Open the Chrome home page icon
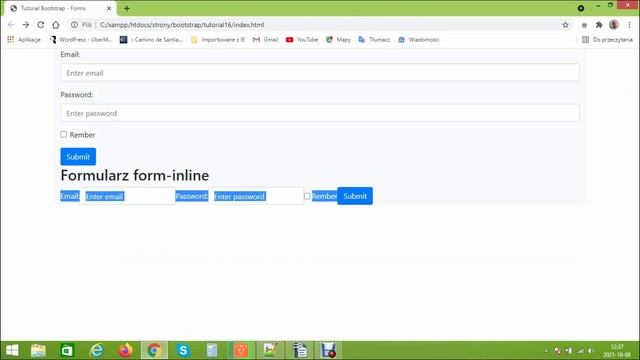Screen dimensions: 640x360 click(x=56, y=25)
